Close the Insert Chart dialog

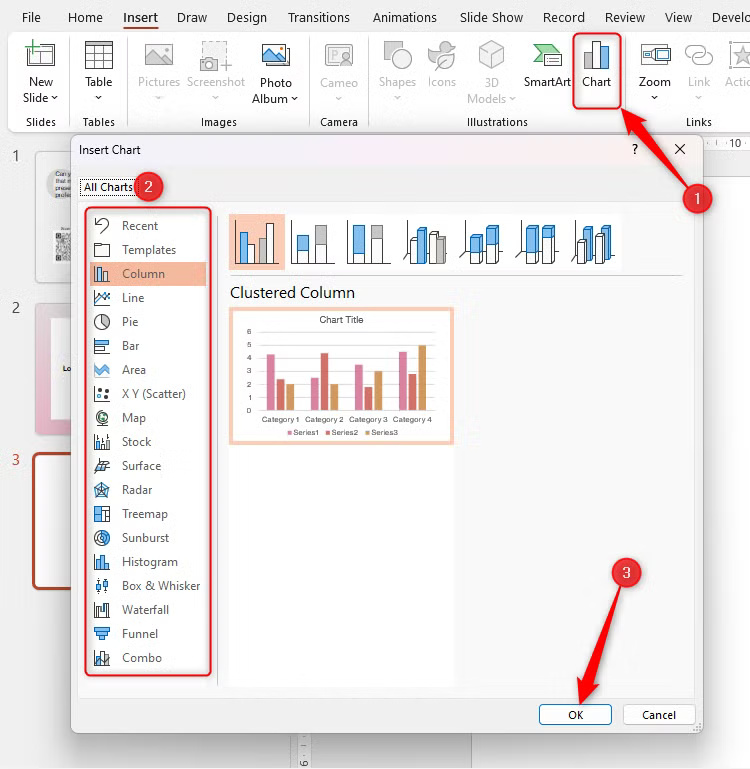coord(680,149)
